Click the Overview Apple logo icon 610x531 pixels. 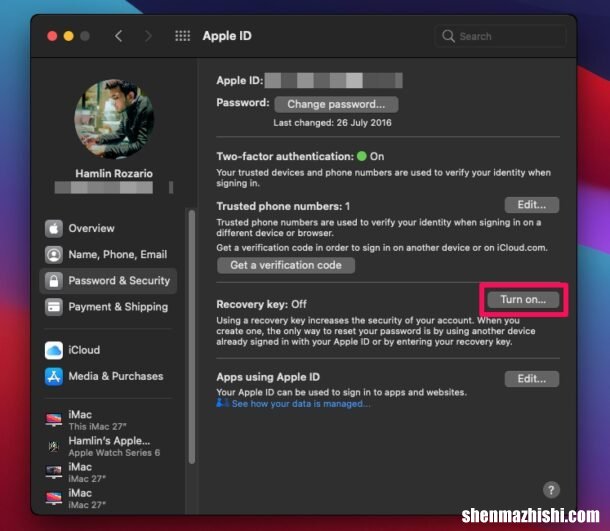54,228
